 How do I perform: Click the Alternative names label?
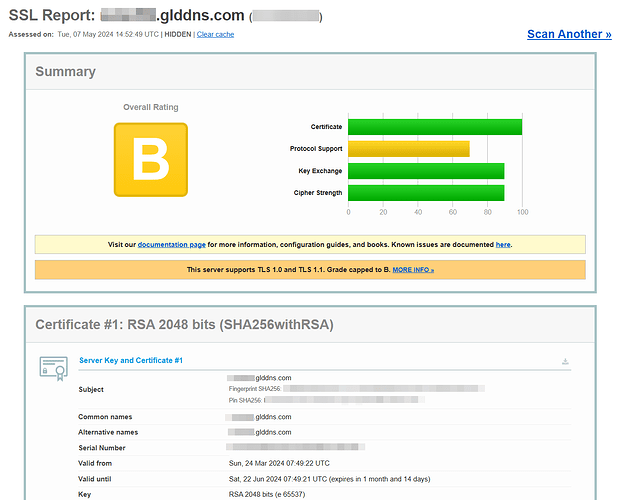tap(108, 432)
